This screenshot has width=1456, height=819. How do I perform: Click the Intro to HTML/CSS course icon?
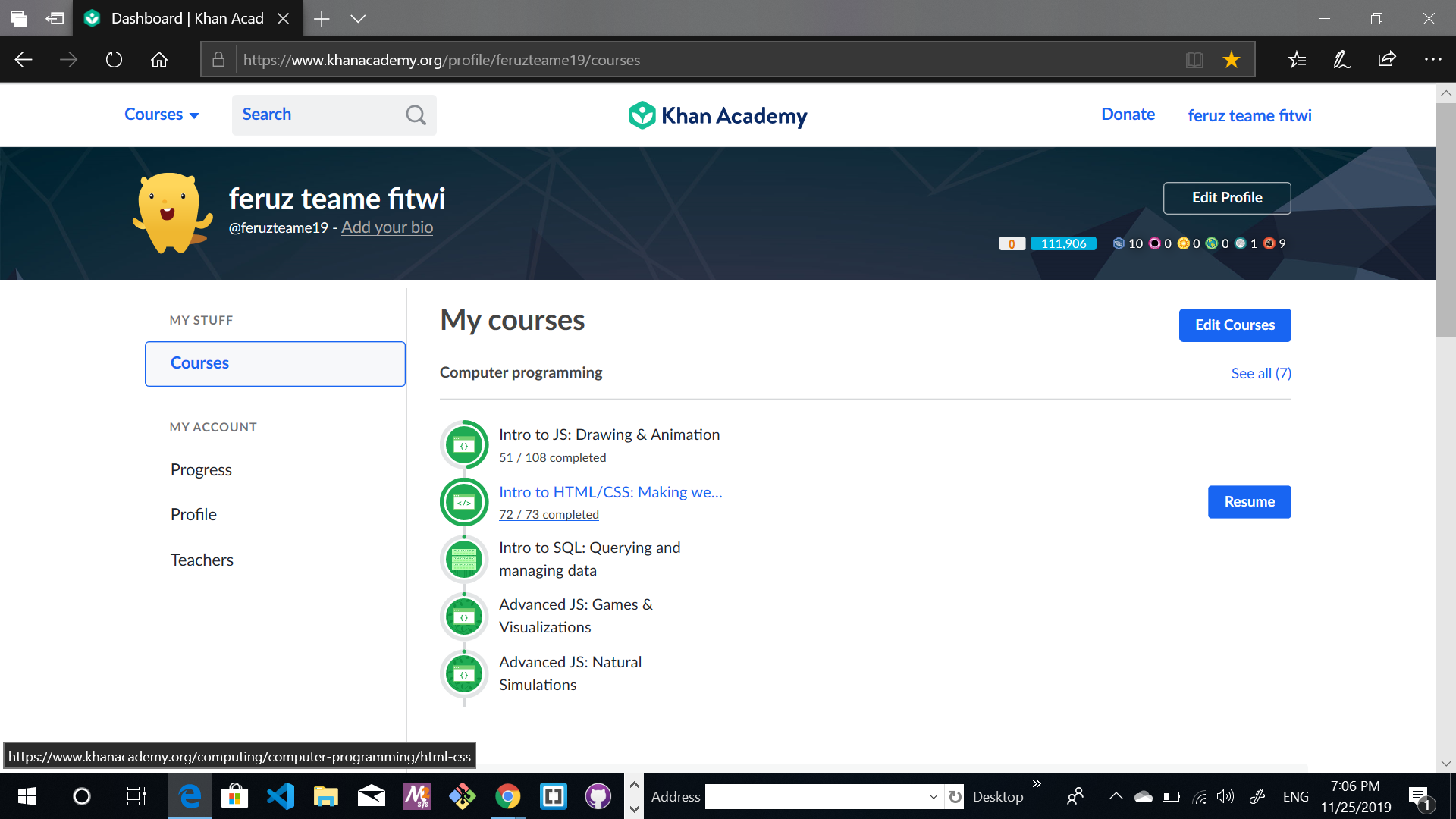coord(464,502)
